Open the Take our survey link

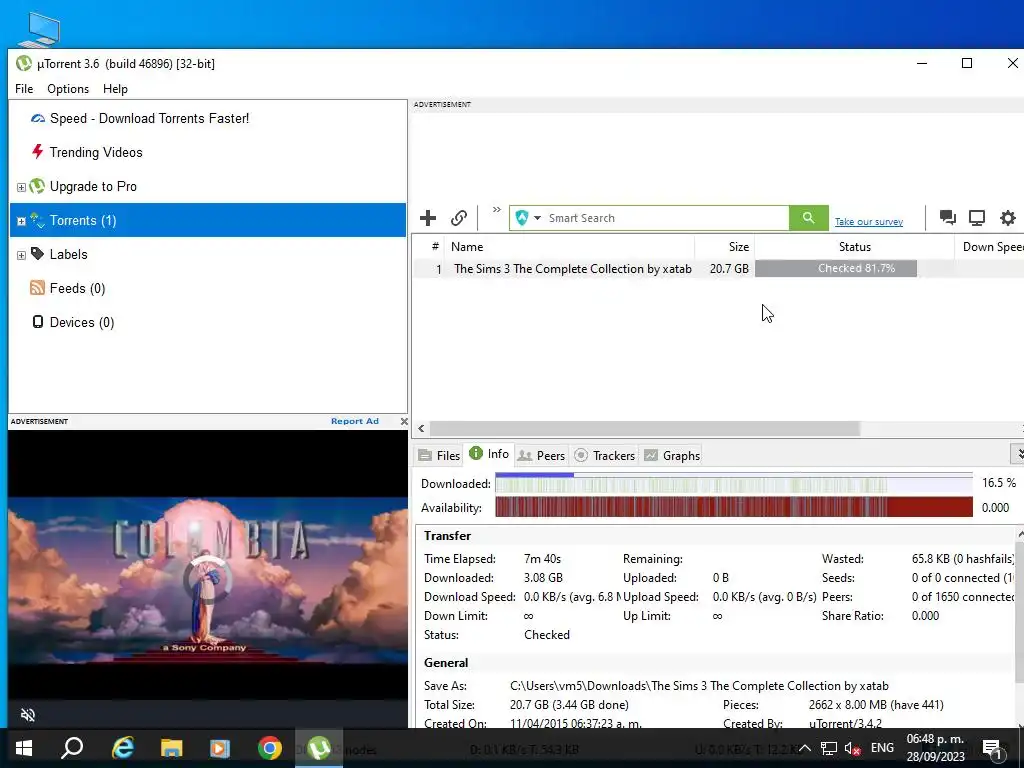pos(869,222)
